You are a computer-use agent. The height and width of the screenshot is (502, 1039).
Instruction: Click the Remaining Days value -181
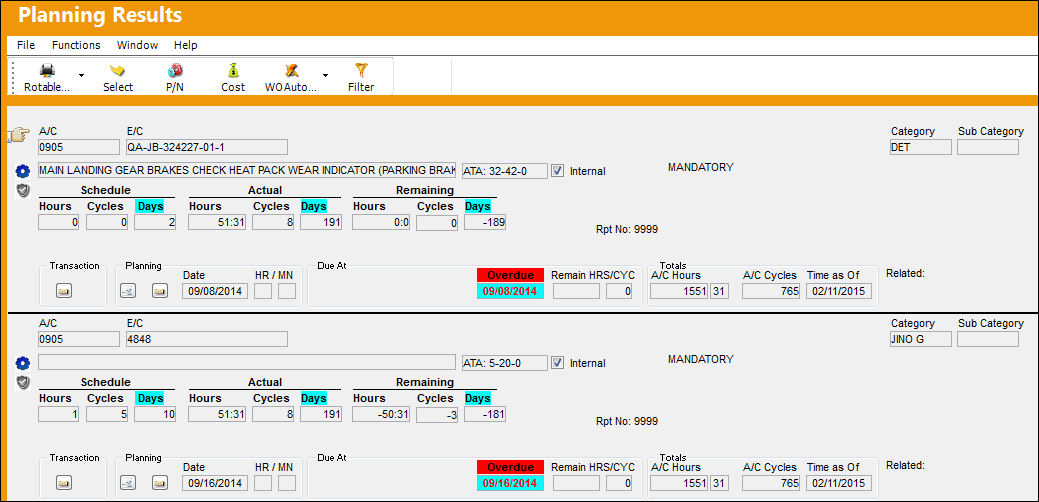pos(486,415)
